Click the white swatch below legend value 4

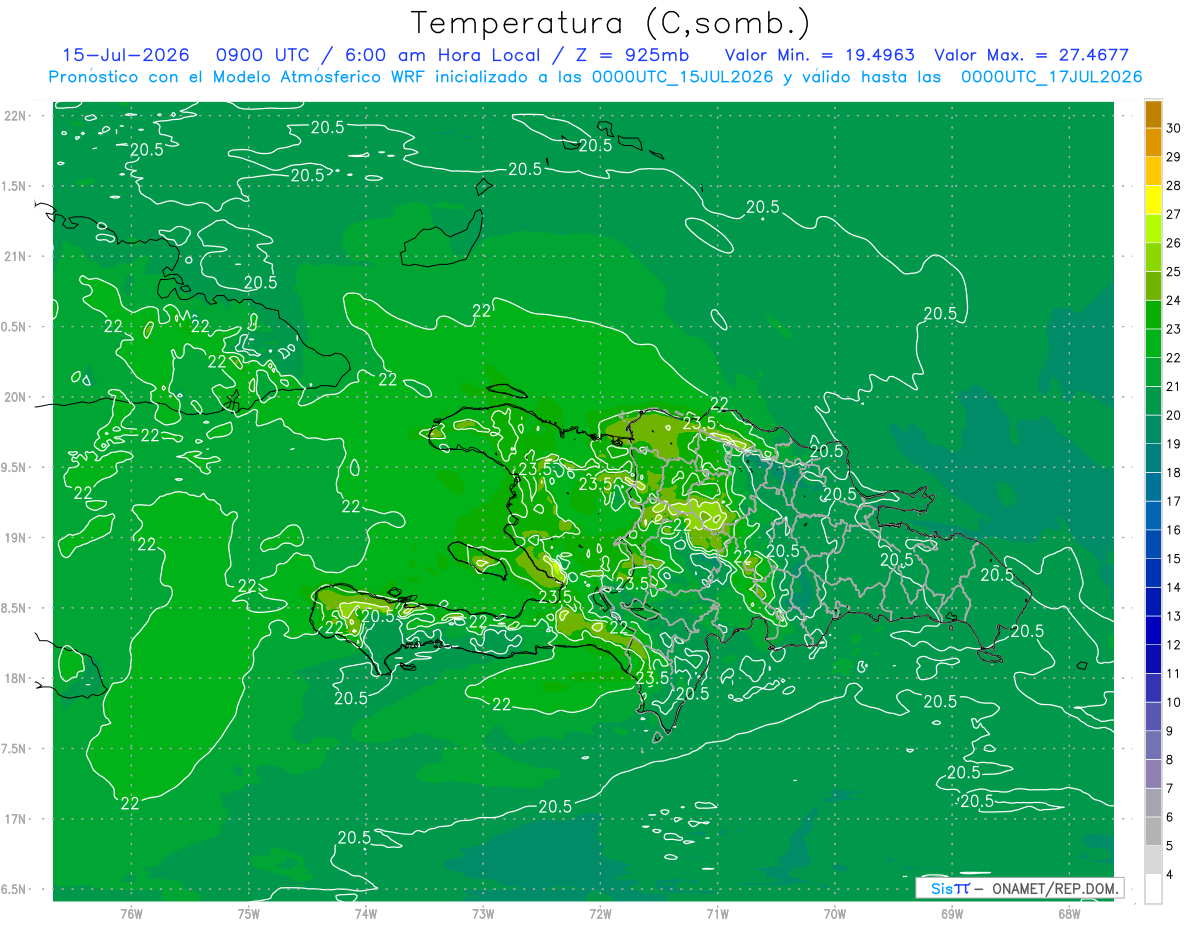pyautogui.click(x=1153, y=888)
